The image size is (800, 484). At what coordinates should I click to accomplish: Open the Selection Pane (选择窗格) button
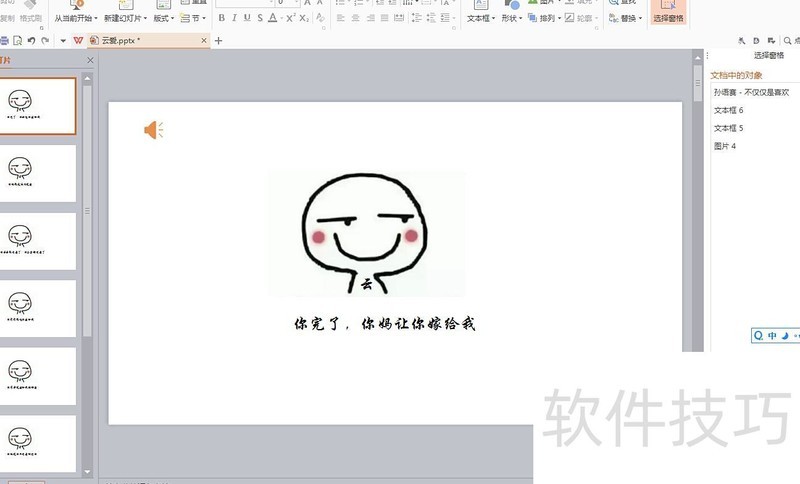point(668,13)
